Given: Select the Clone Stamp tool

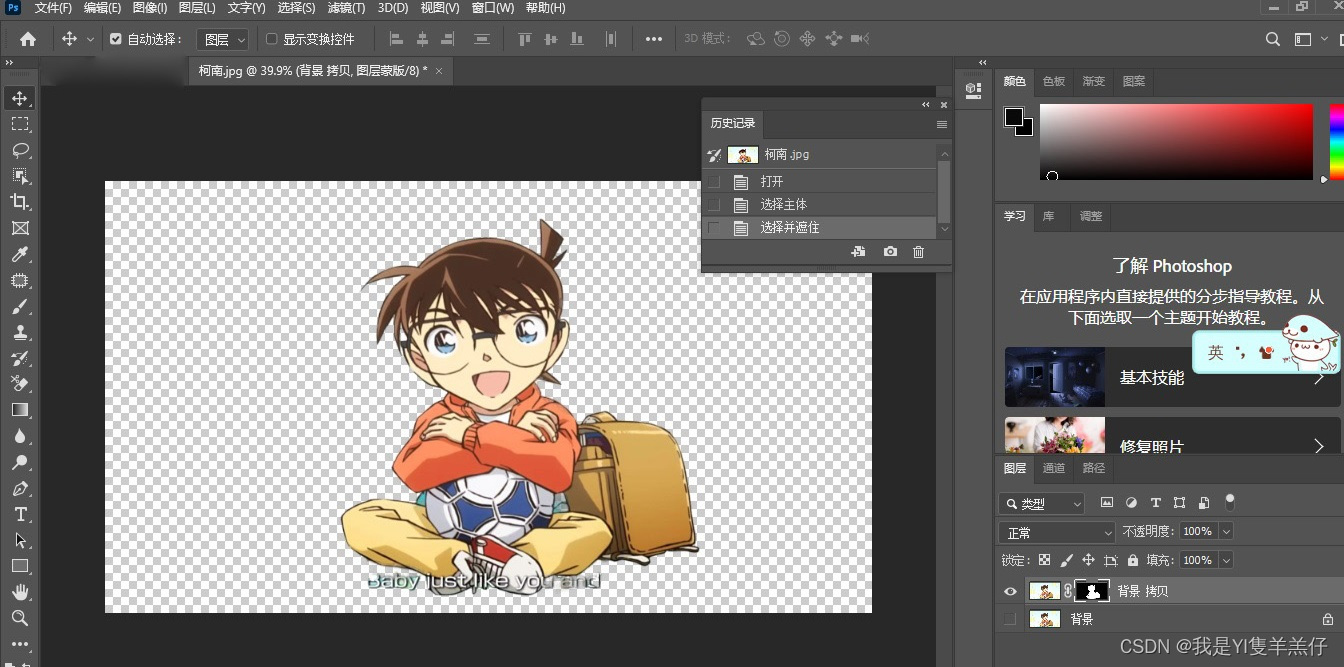Looking at the screenshot, I should pos(20,333).
